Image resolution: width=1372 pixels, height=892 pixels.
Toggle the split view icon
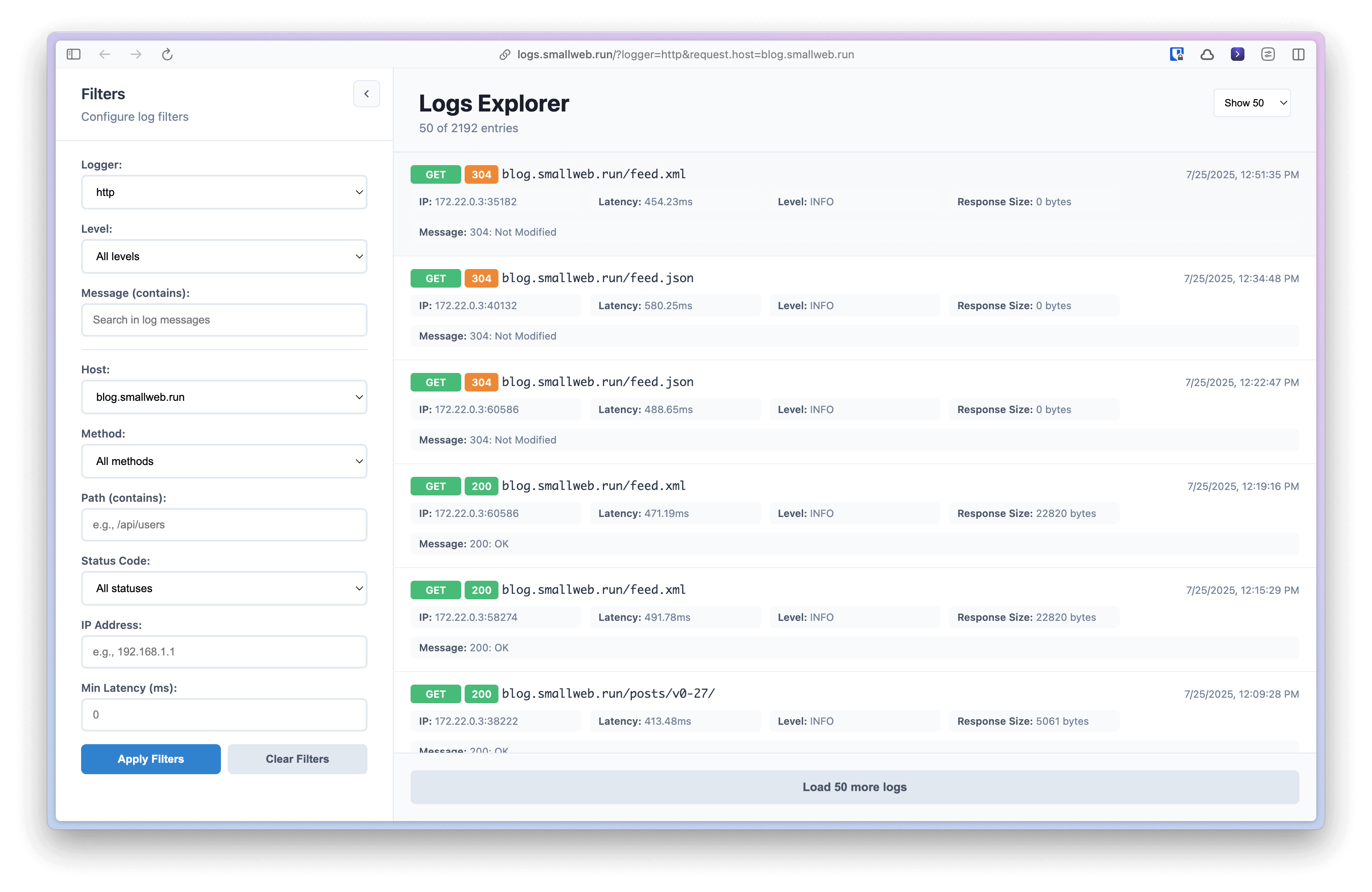[x=1298, y=54]
